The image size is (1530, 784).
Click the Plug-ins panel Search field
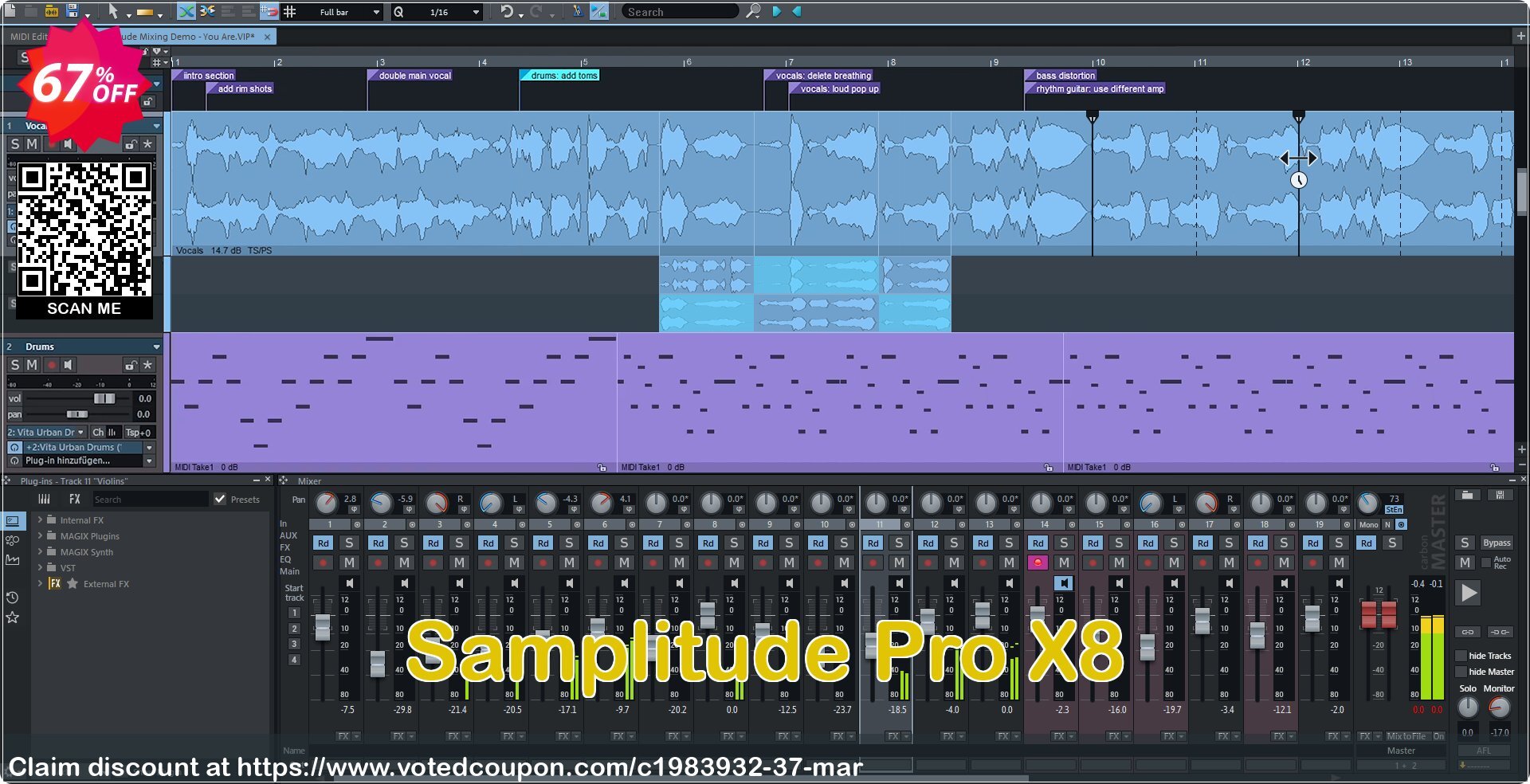(x=149, y=500)
